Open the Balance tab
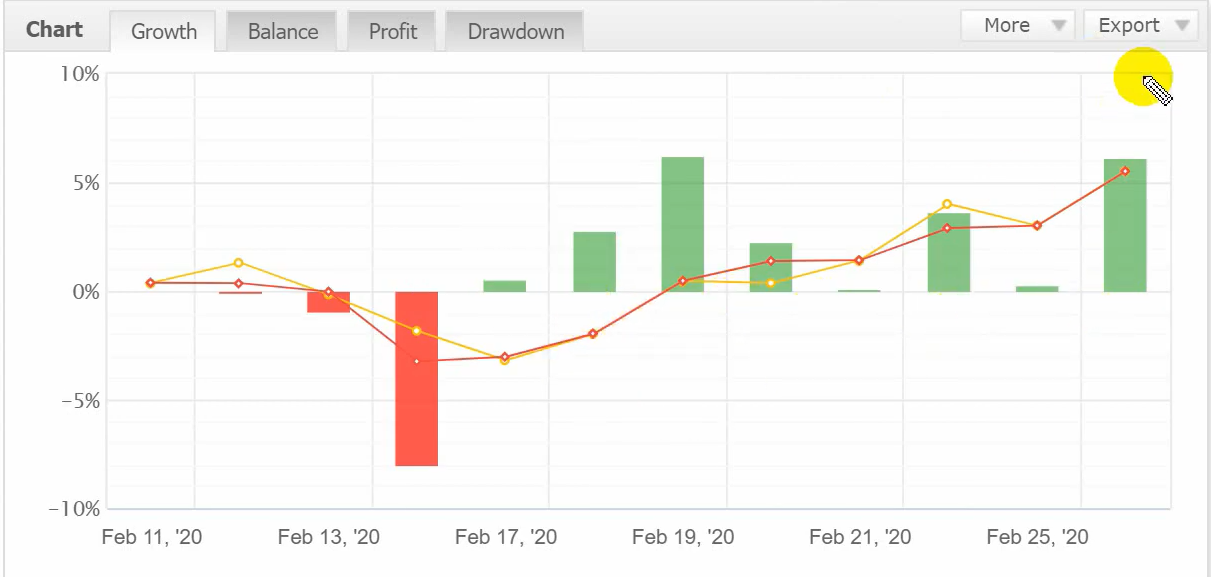 coord(283,31)
